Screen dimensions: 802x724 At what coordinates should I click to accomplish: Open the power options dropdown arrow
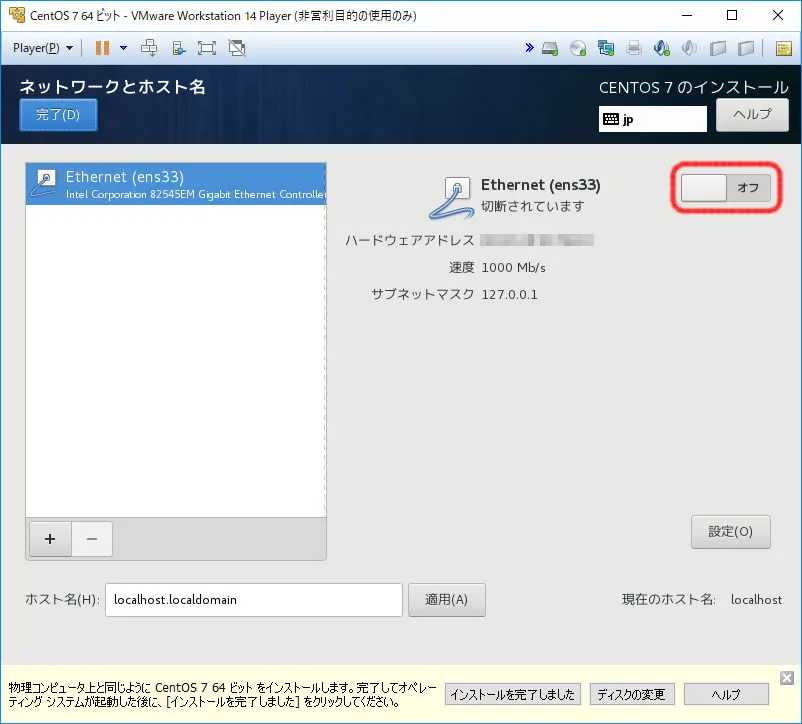tap(123, 48)
